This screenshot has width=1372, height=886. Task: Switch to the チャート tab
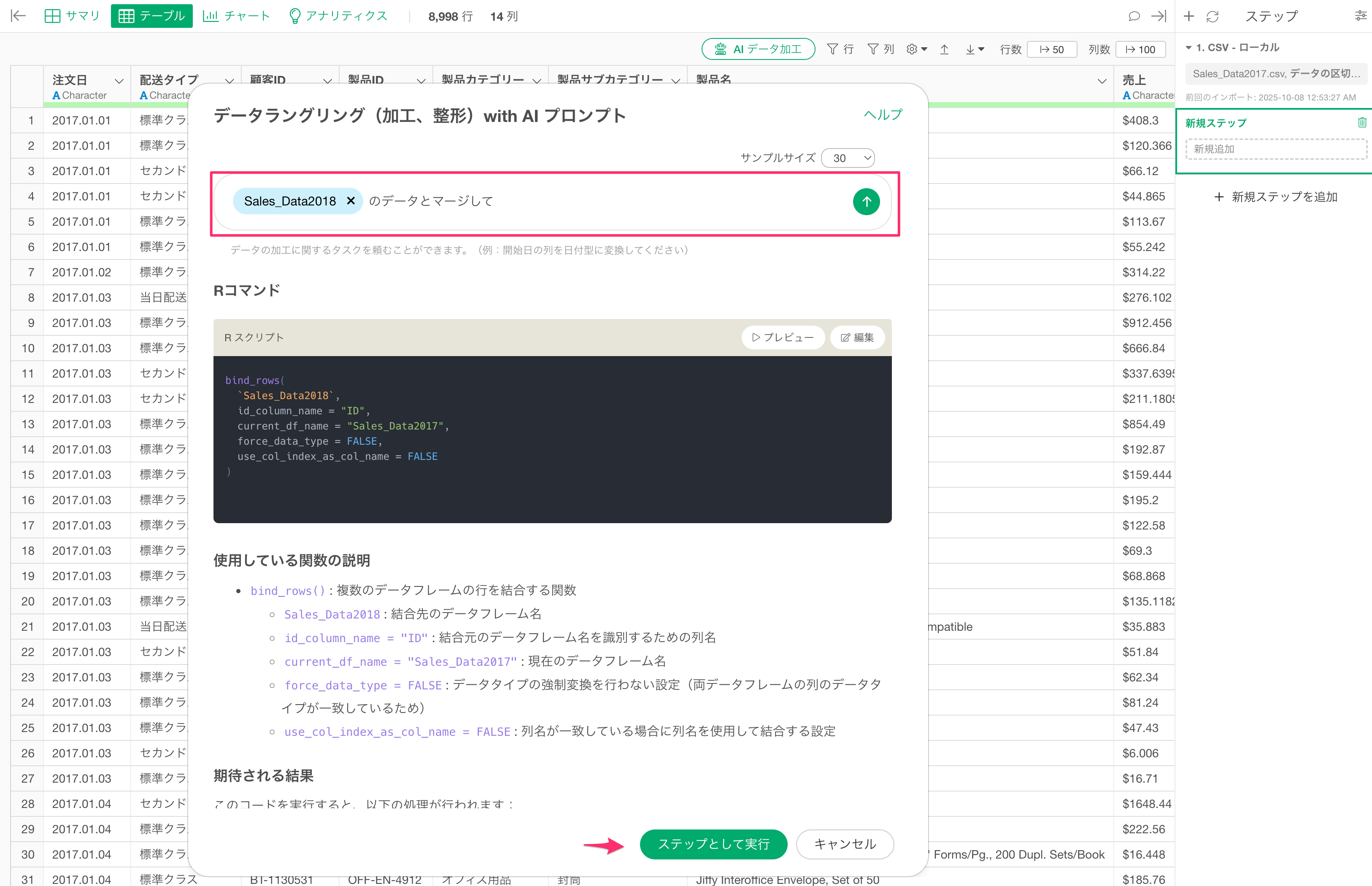click(236, 16)
